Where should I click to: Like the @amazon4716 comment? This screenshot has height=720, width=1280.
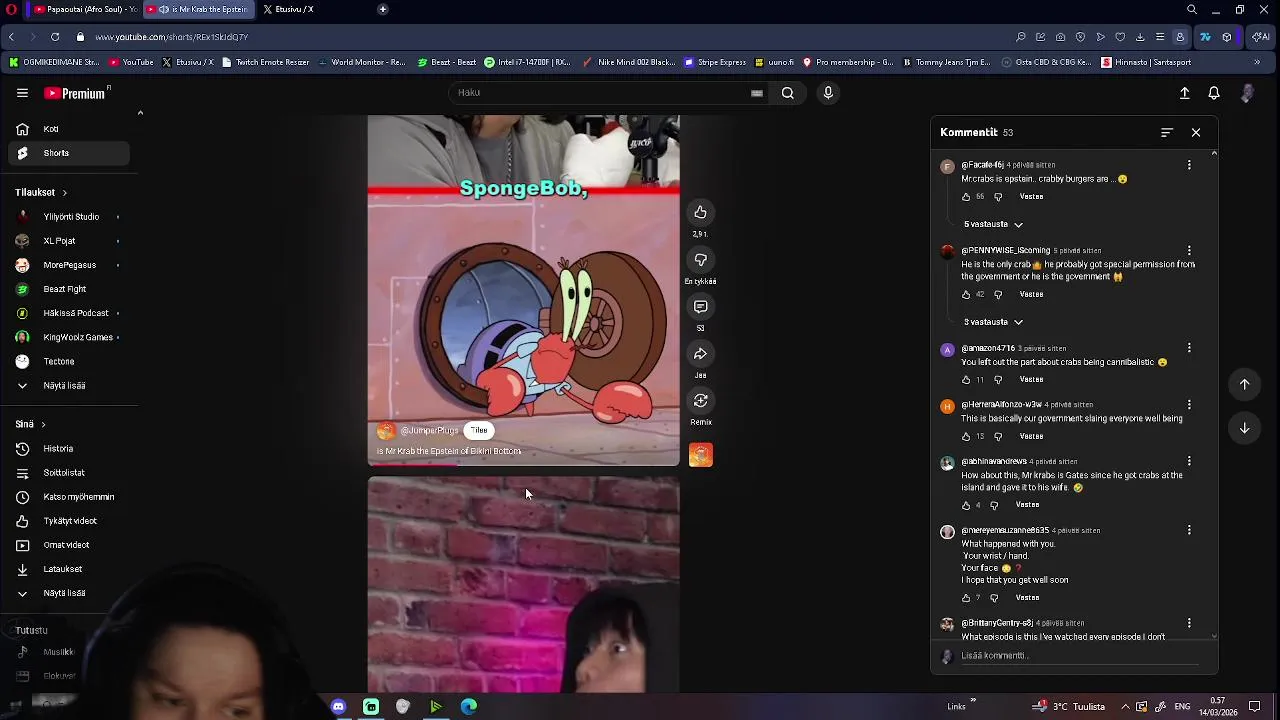tap(966, 380)
